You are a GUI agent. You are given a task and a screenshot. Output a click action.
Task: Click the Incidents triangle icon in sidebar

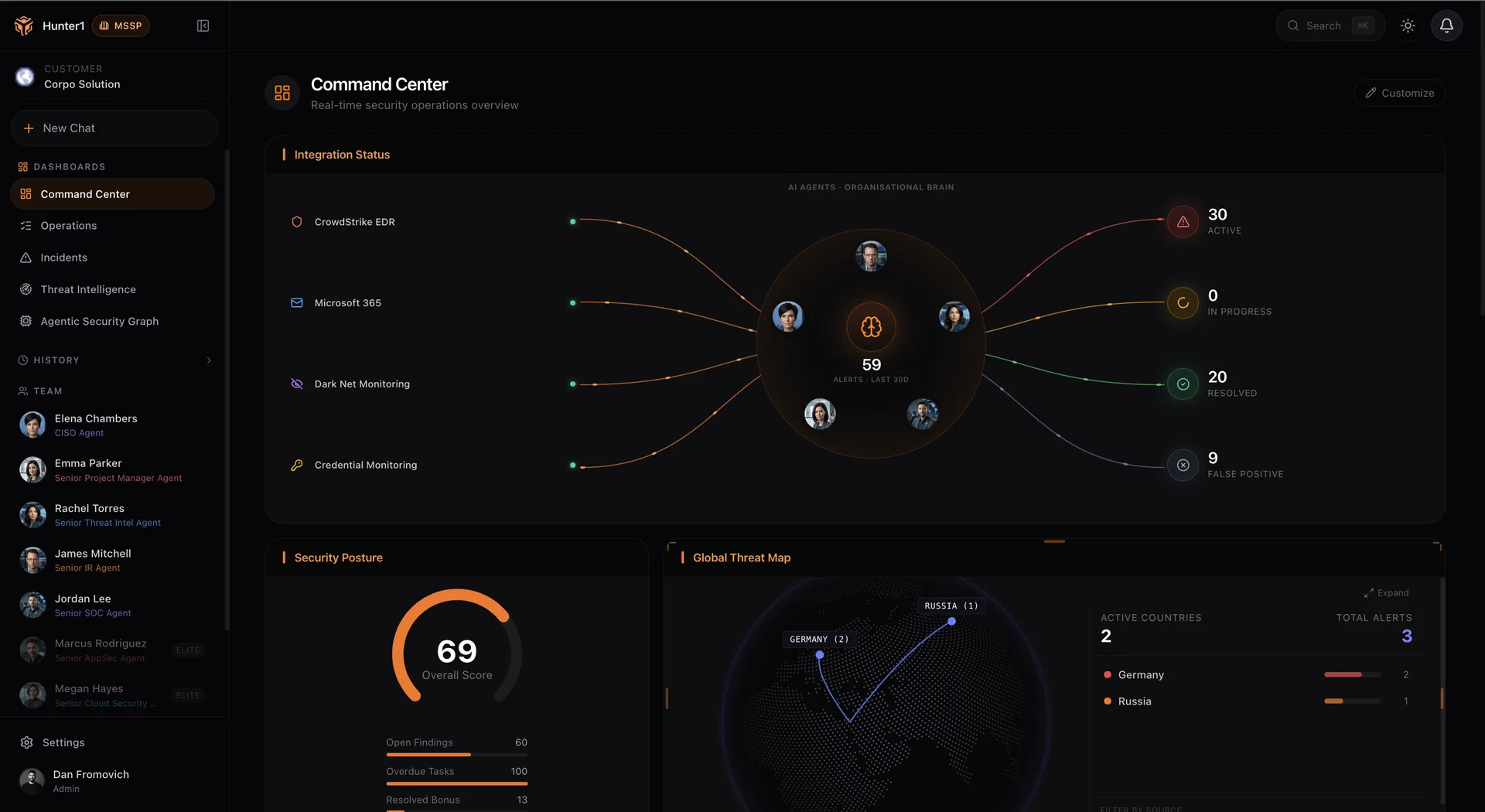pos(26,258)
